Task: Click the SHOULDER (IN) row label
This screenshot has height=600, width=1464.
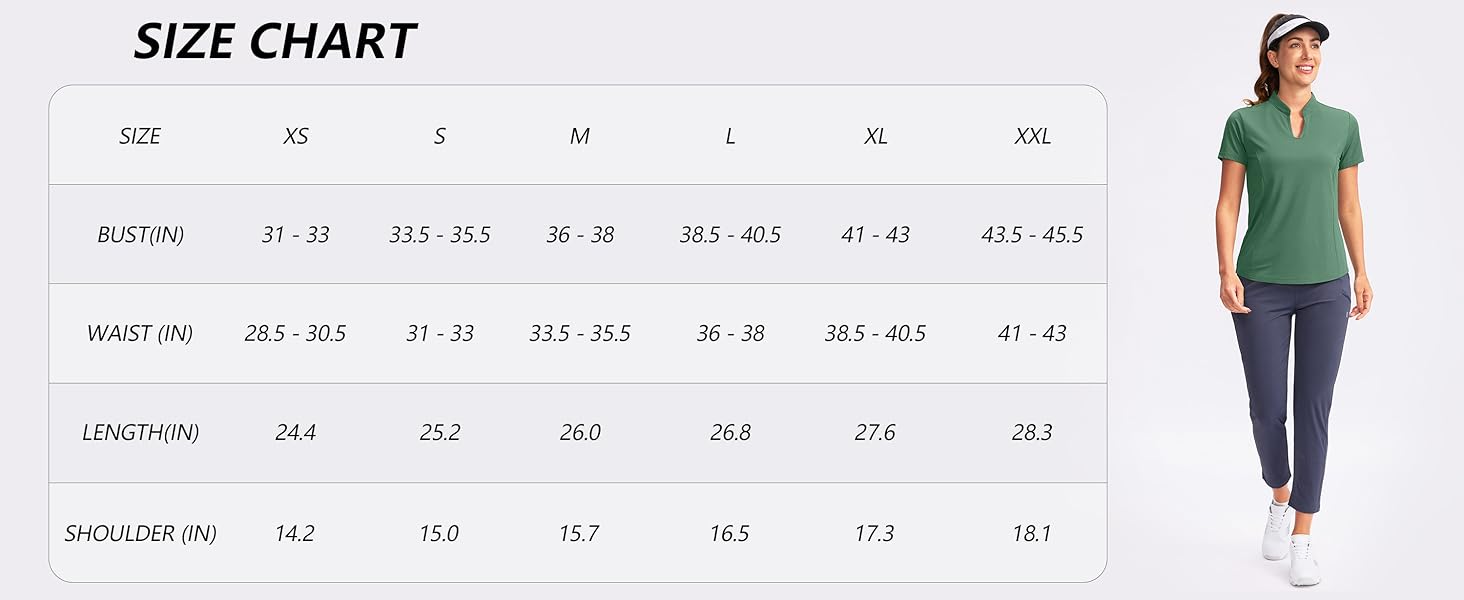Action: coord(140,534)
